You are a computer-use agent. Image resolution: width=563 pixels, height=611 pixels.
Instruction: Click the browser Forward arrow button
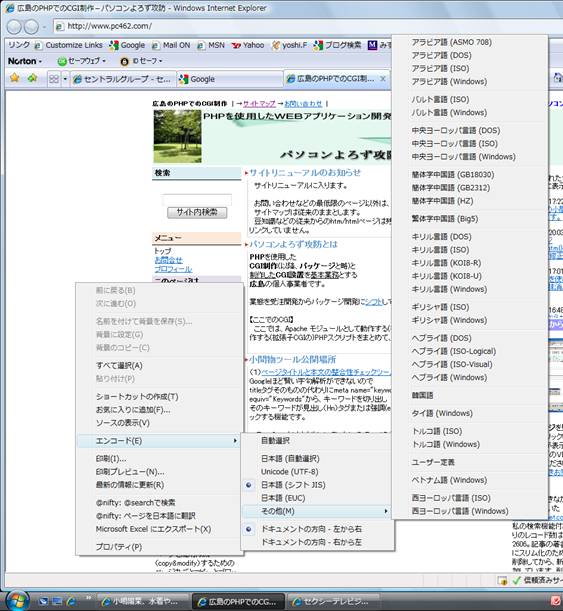coord(32,26)
